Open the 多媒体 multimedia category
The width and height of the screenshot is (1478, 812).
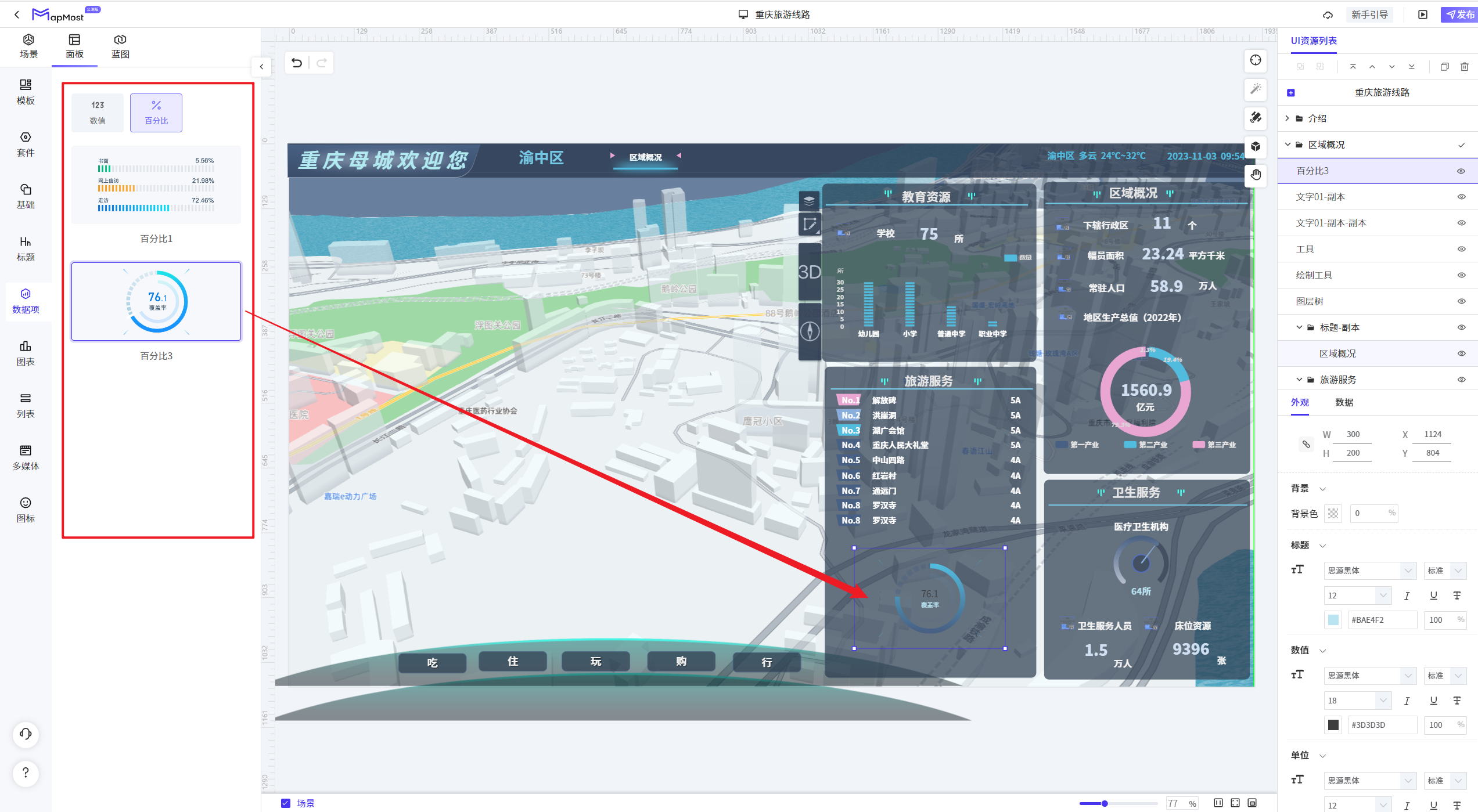pos(26,458)
